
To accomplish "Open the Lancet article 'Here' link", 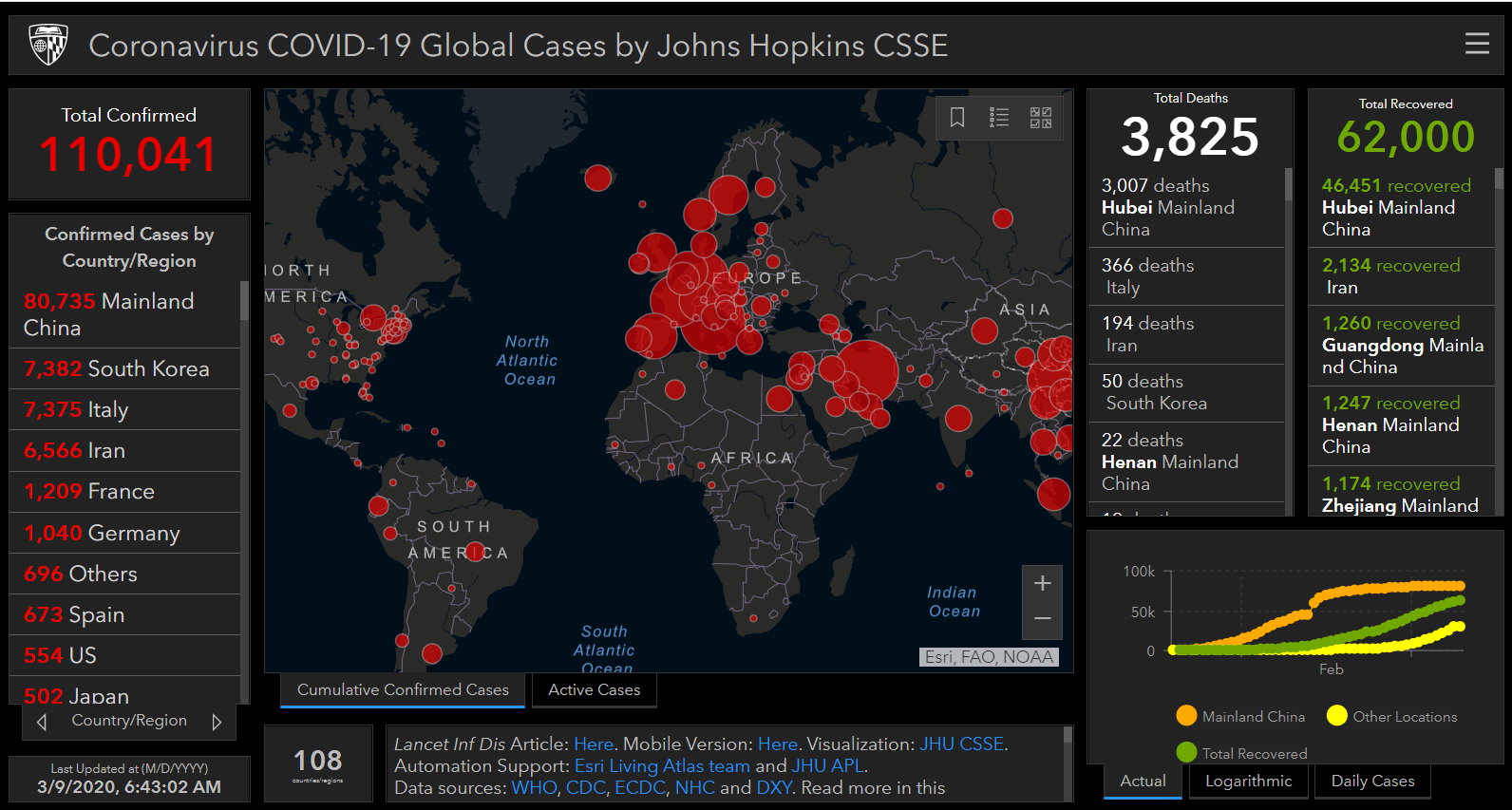I will (594, 744).
